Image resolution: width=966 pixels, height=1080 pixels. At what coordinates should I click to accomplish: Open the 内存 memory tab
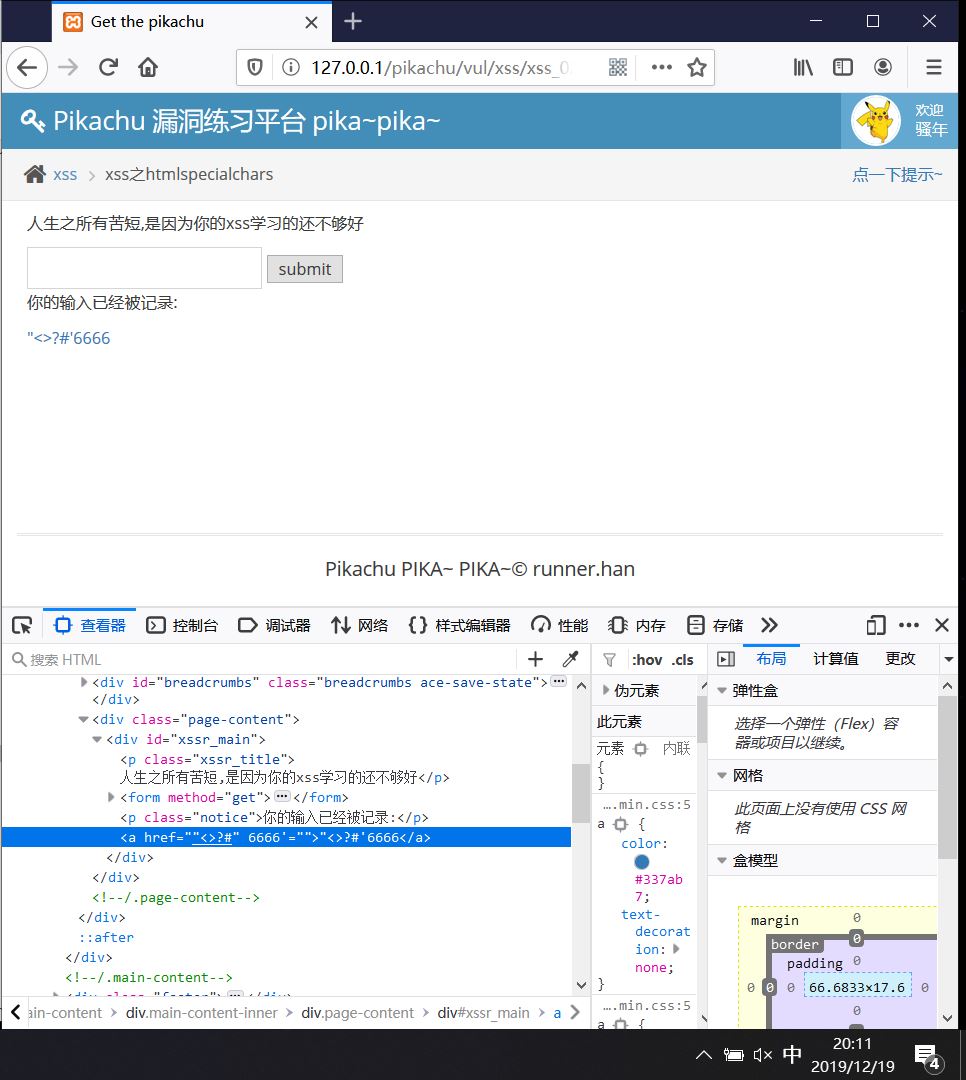click(637, 625)
